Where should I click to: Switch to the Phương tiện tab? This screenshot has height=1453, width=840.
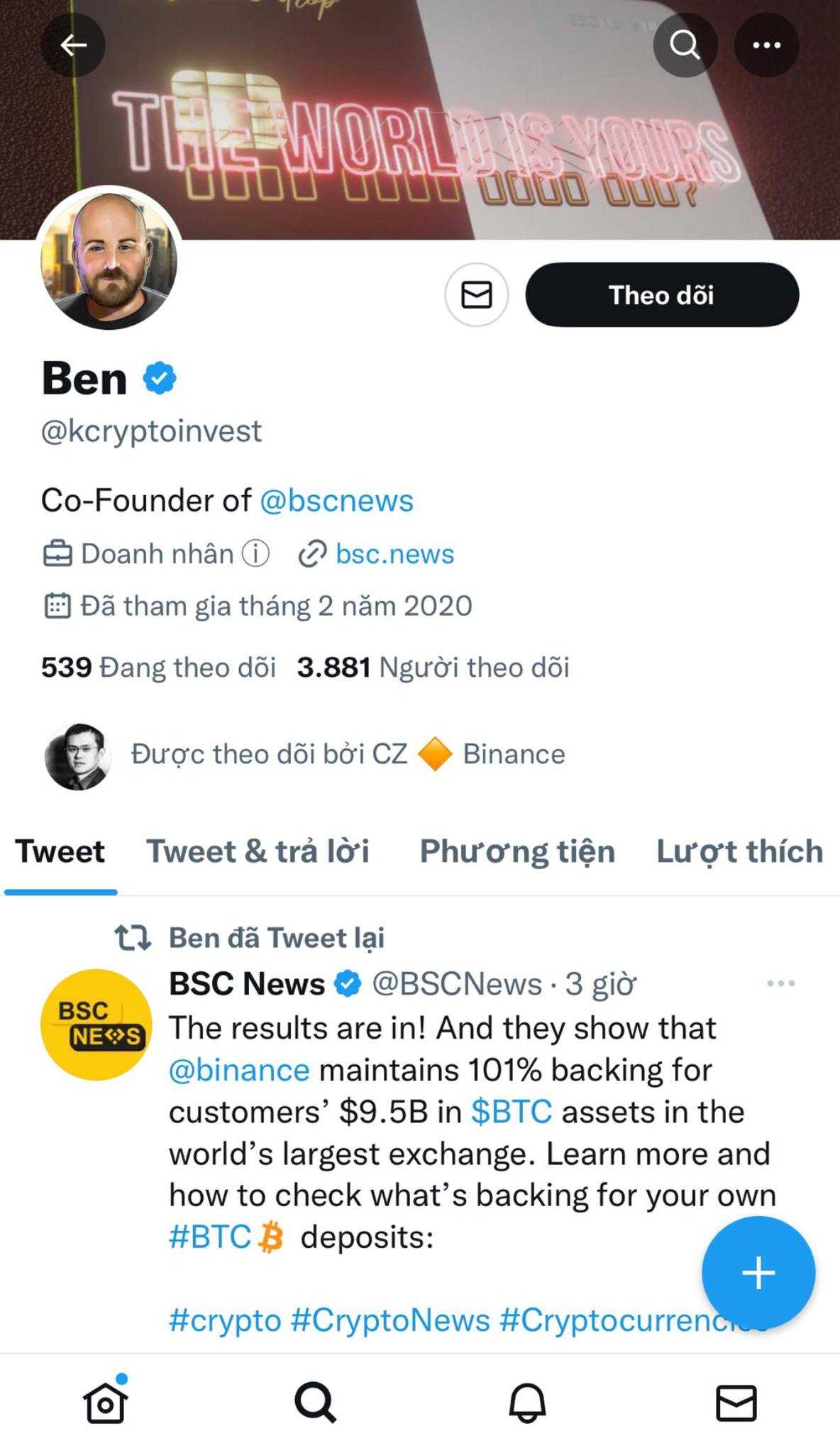pyautogui.click(x=517, y=851)
